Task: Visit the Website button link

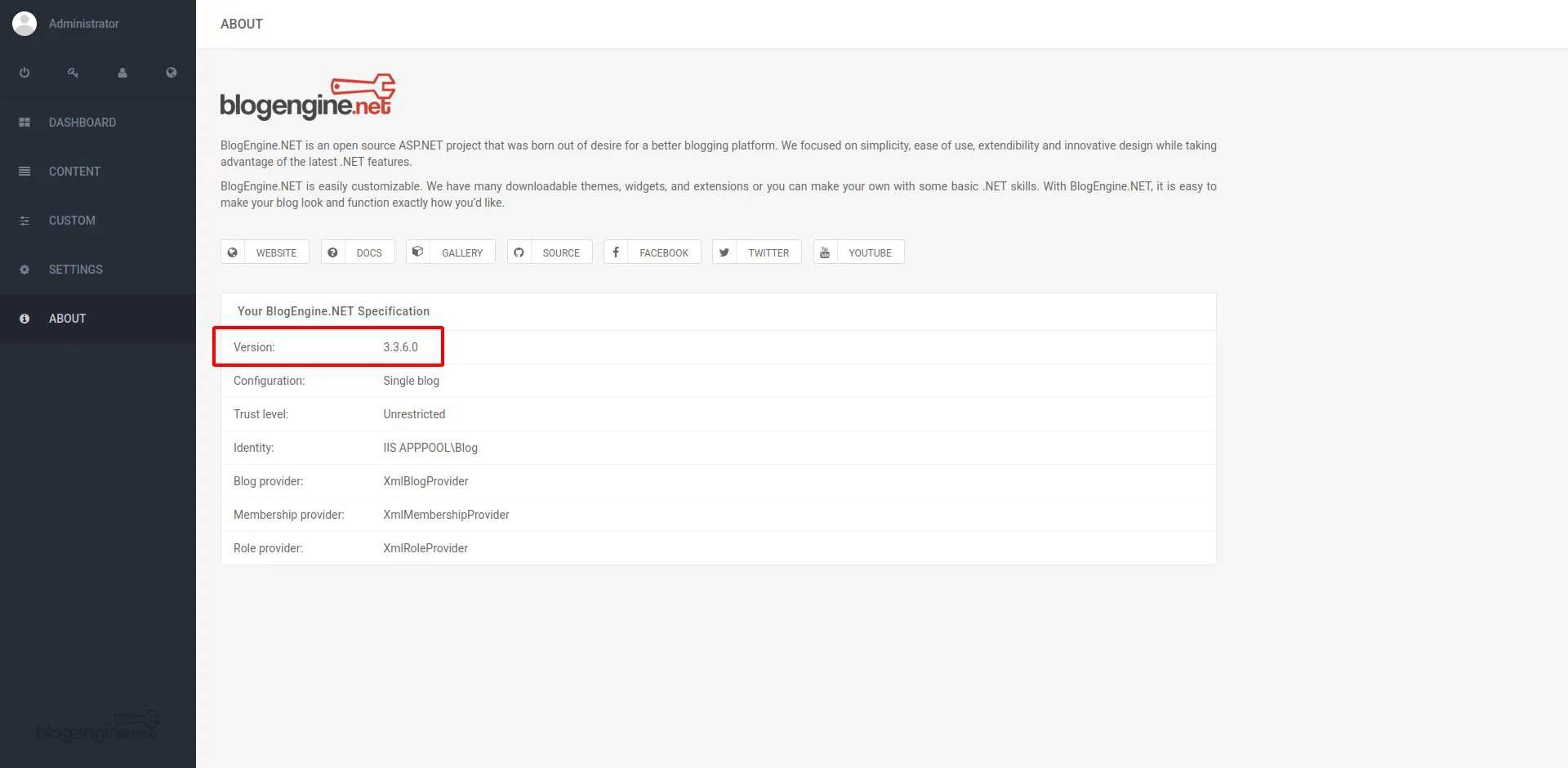Action: (x=265, y=252)
